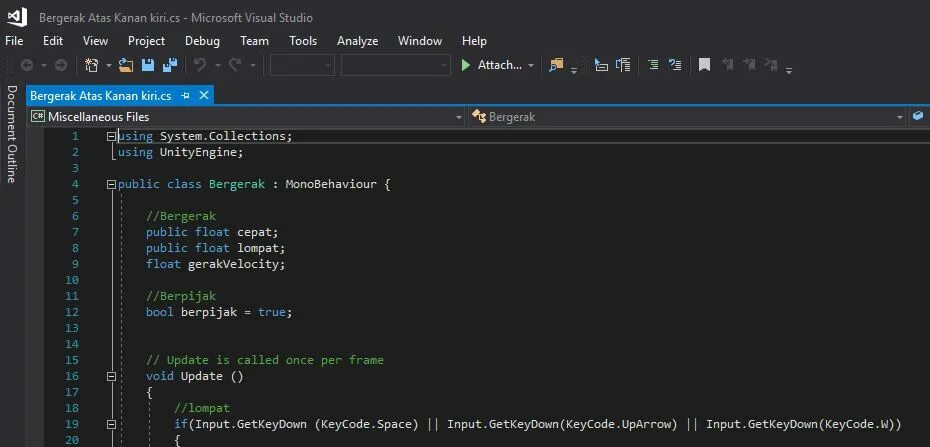Open the Analyze menu
Screen dimensions: 930x447
[x=358, y=41]
